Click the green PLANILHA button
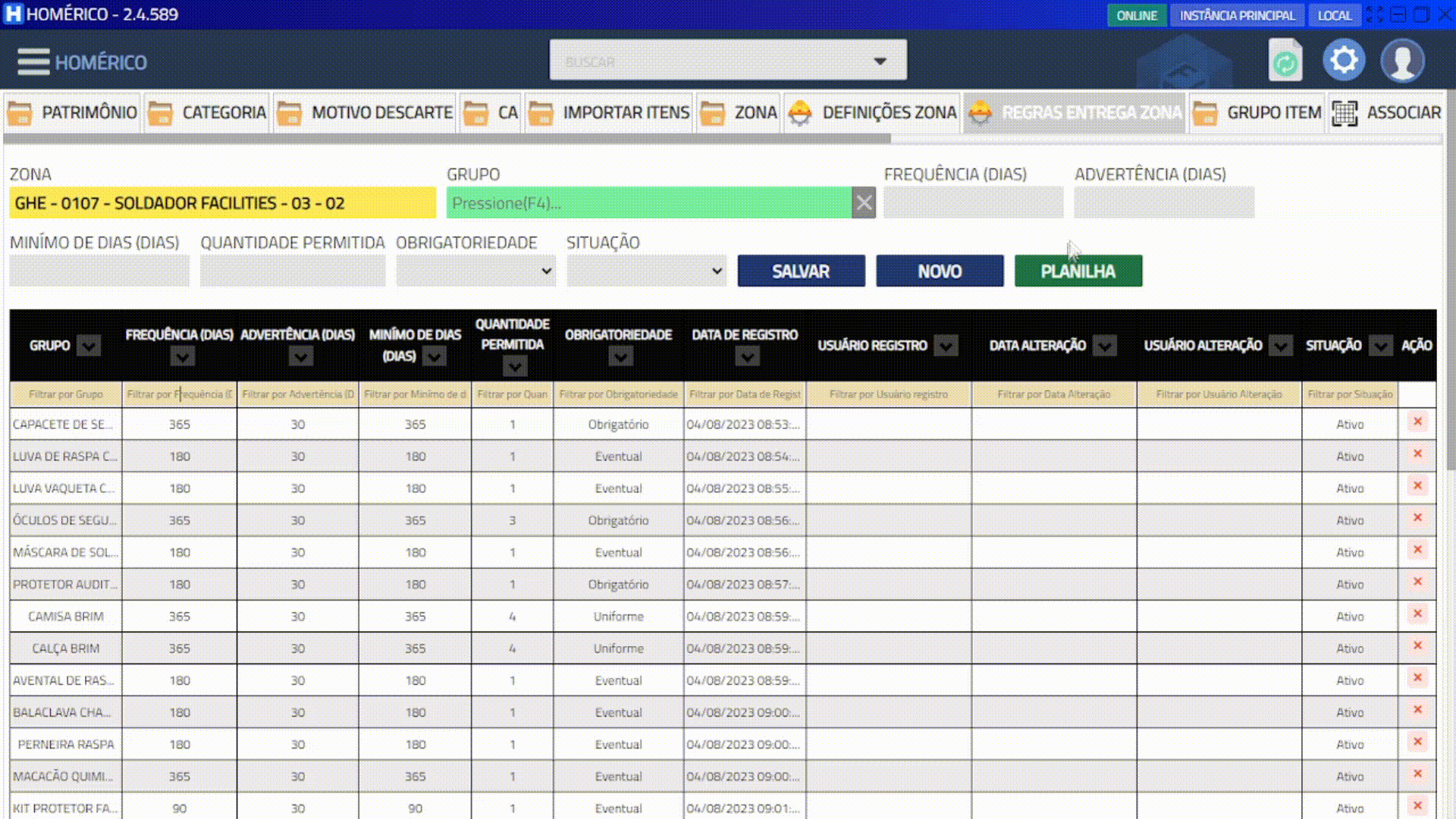 coord(1078,271)
